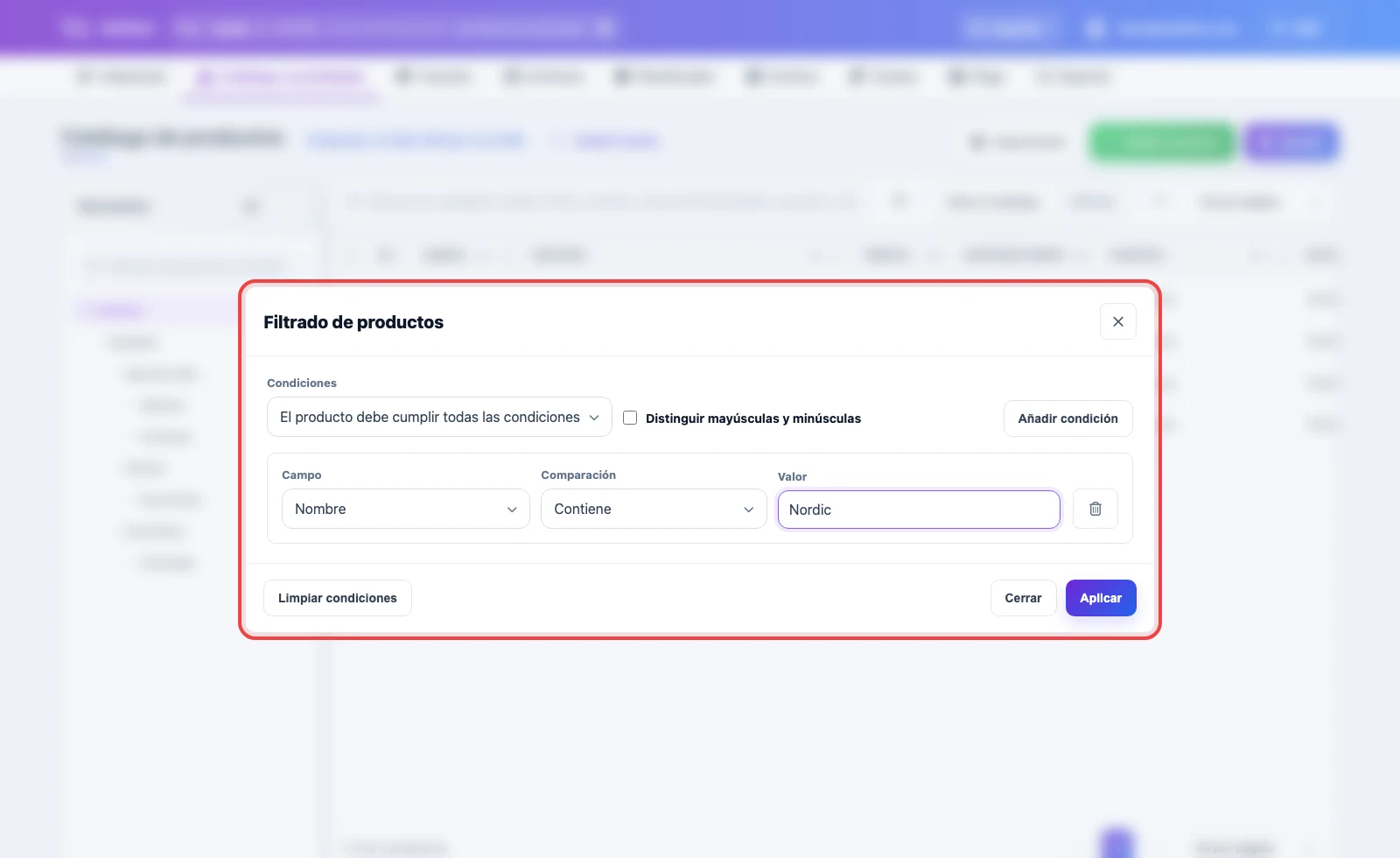Expand the Comparación dropdown showing Contiene
1400x858 pixels.
(654, 509)
